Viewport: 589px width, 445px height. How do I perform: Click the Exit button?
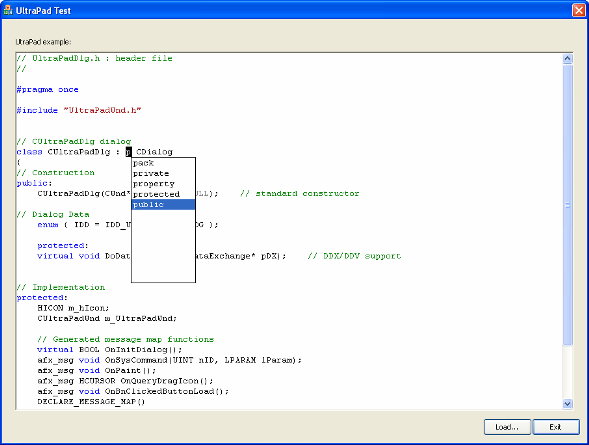556,427
